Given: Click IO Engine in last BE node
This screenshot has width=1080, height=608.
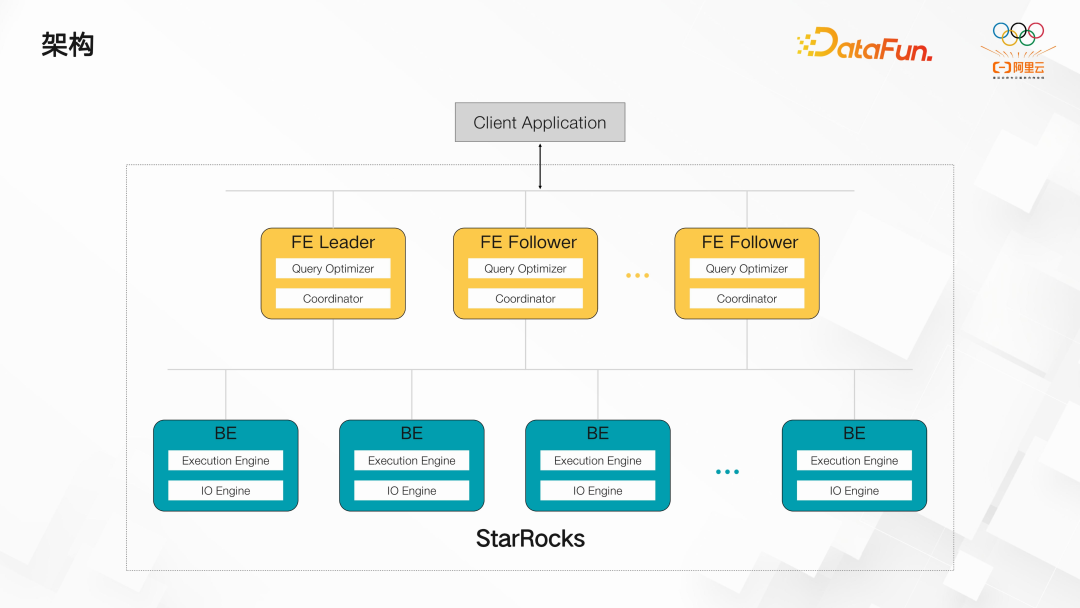Looking at the screenshot, I should pyautogui.click(x=854, y=490).
